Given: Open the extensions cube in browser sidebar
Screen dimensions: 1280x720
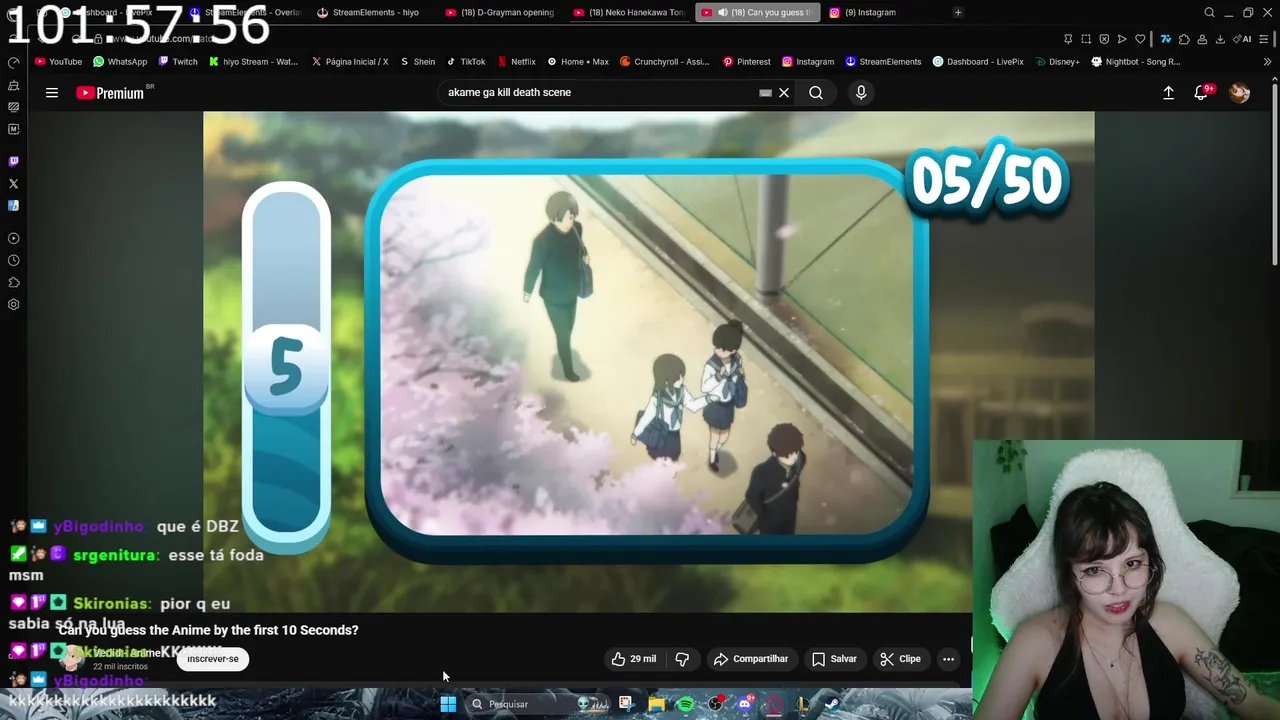Looking at the screenshot, I should point(13,282).
